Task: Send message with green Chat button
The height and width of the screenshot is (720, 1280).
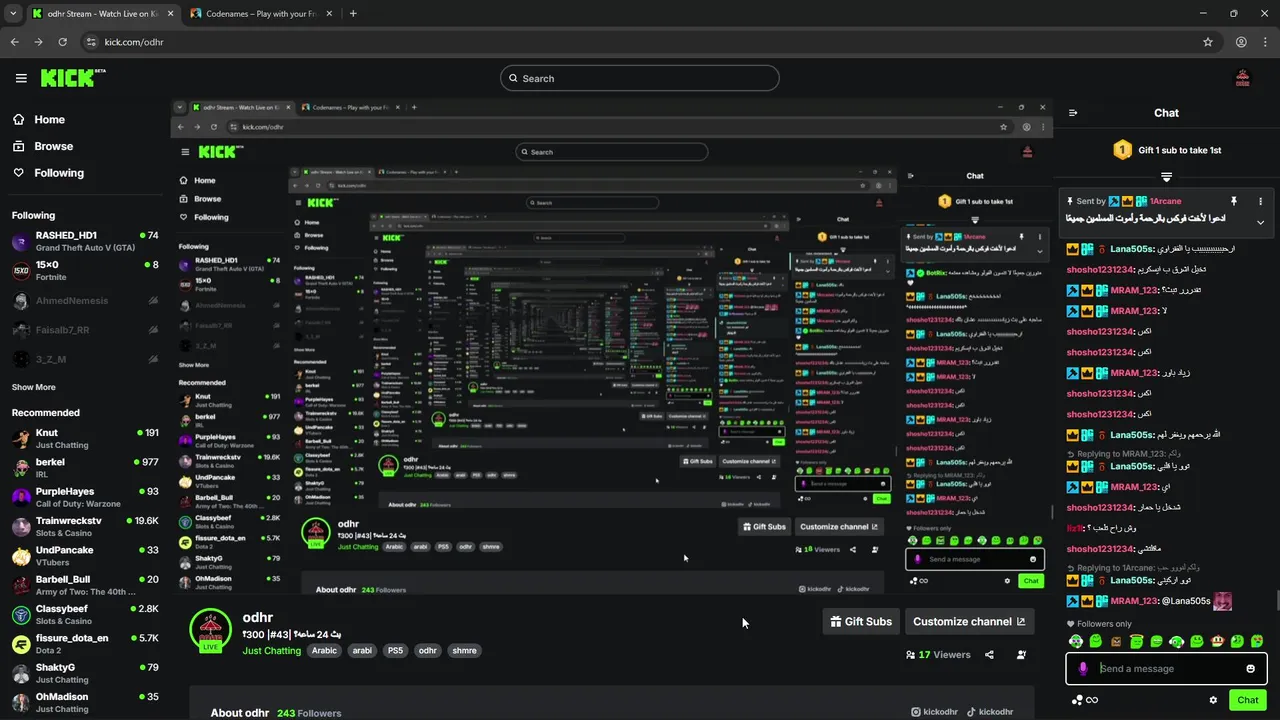Action: (1248, 700)
